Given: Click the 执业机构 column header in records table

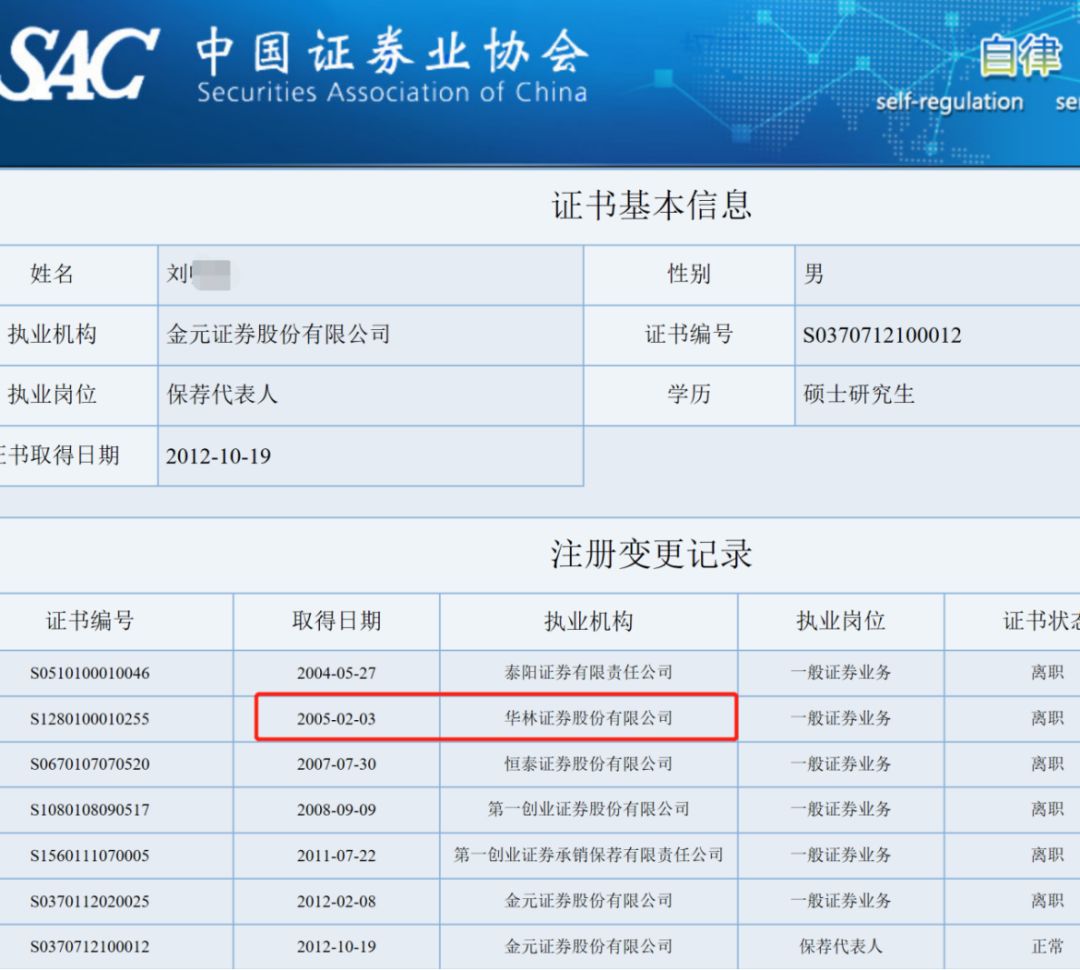Looking at the screenshot, I should point(589,621).
